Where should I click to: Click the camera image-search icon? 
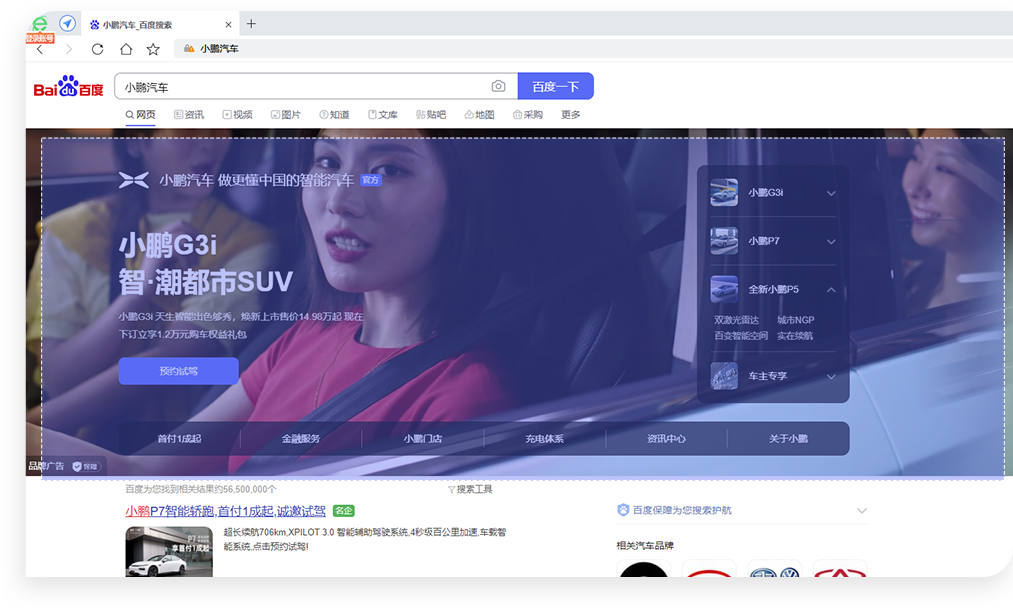pyautogui.click(x=498, y=87)
